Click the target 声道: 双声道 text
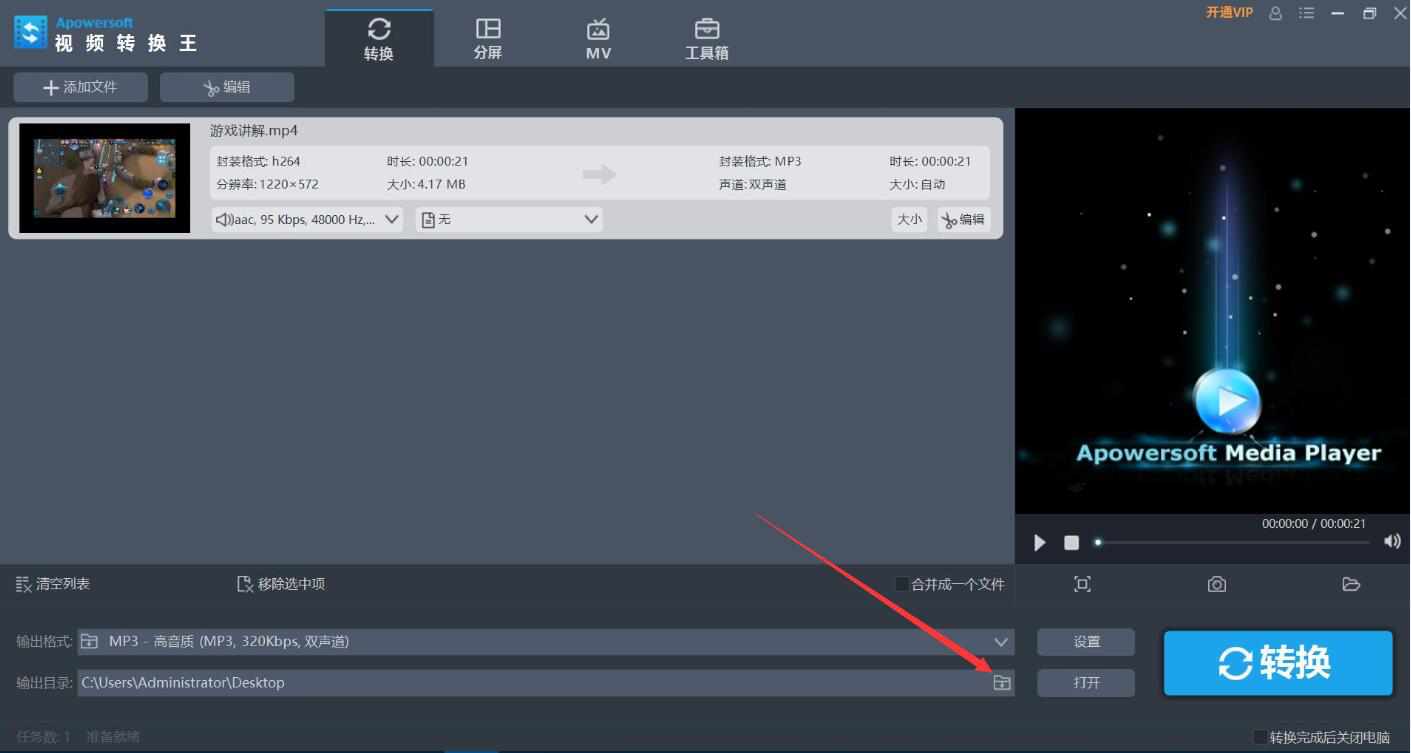 (x=753, y=184)
